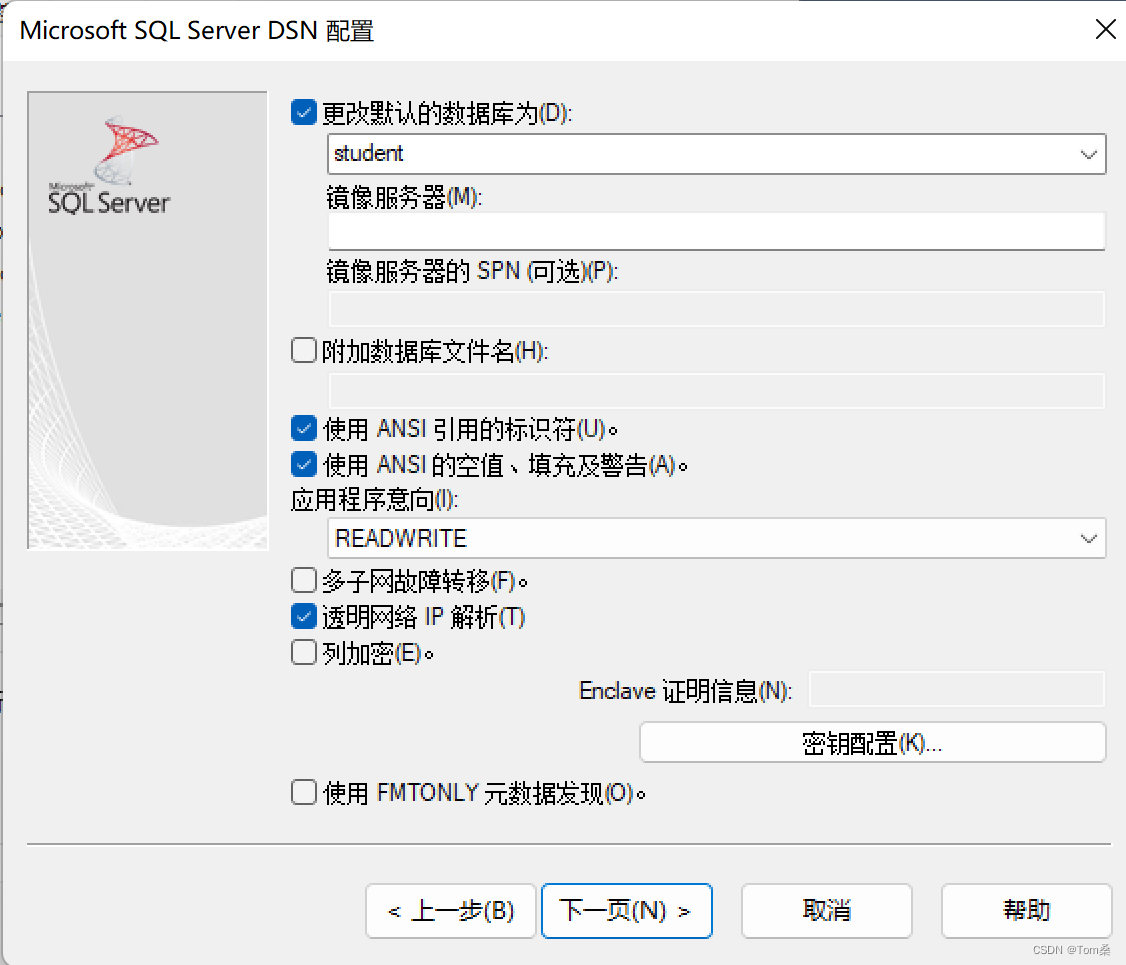
Task: Toggle use ANSI quoted identifiers (U) checkbox
Action: (x=304, y=429)
